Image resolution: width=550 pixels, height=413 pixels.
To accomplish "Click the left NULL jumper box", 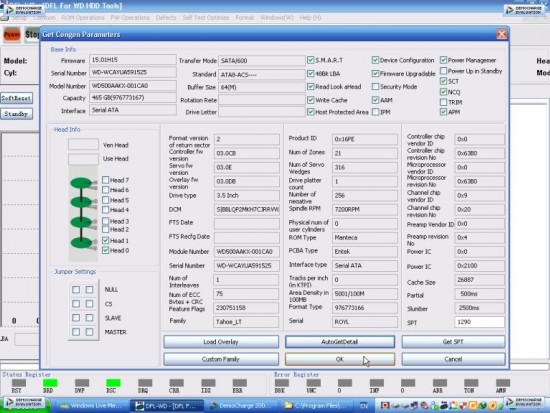I will coord(76,289).
